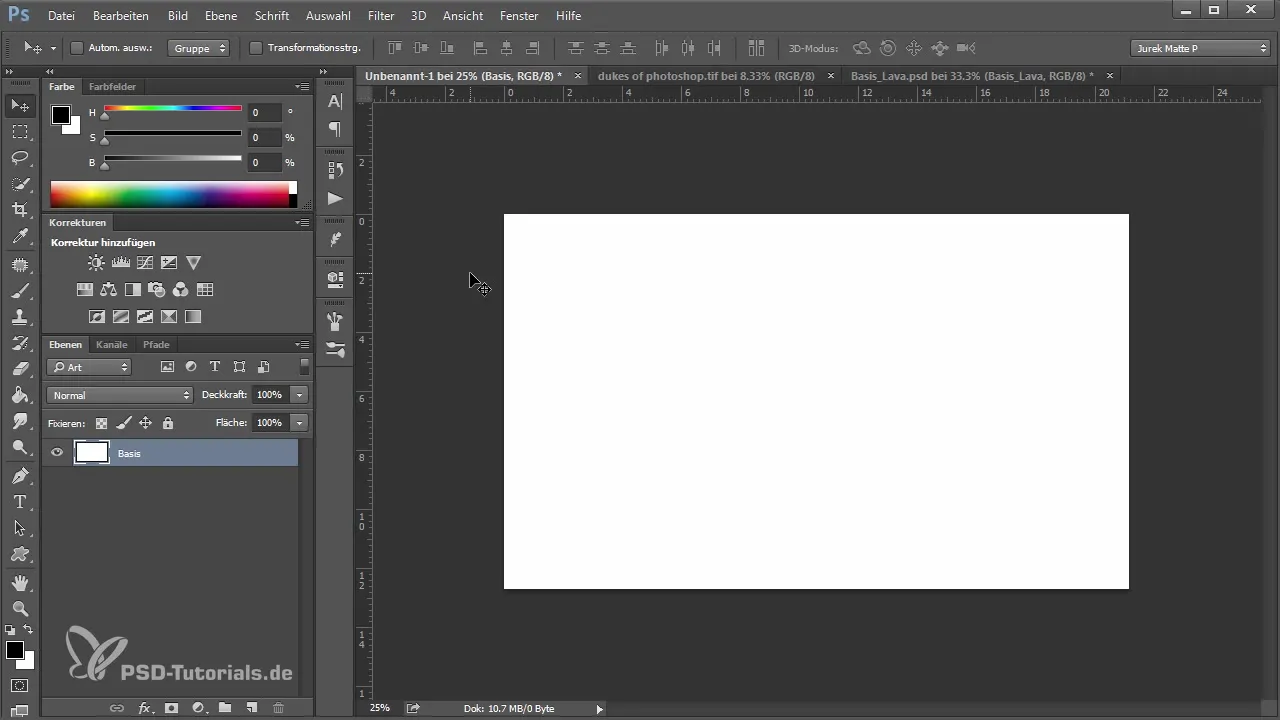Viewport: 1280px width, 720px height.
Task: Delete layer with trash icon
Action: tap(279, 708)
